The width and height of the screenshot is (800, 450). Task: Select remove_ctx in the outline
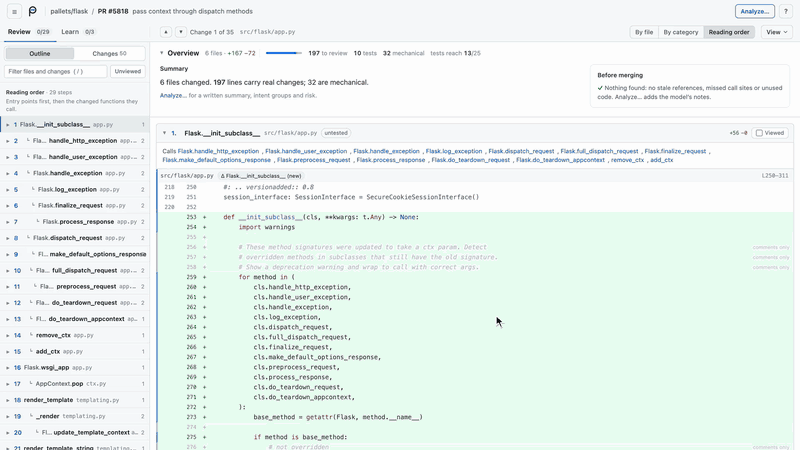[x=75, y=335]
